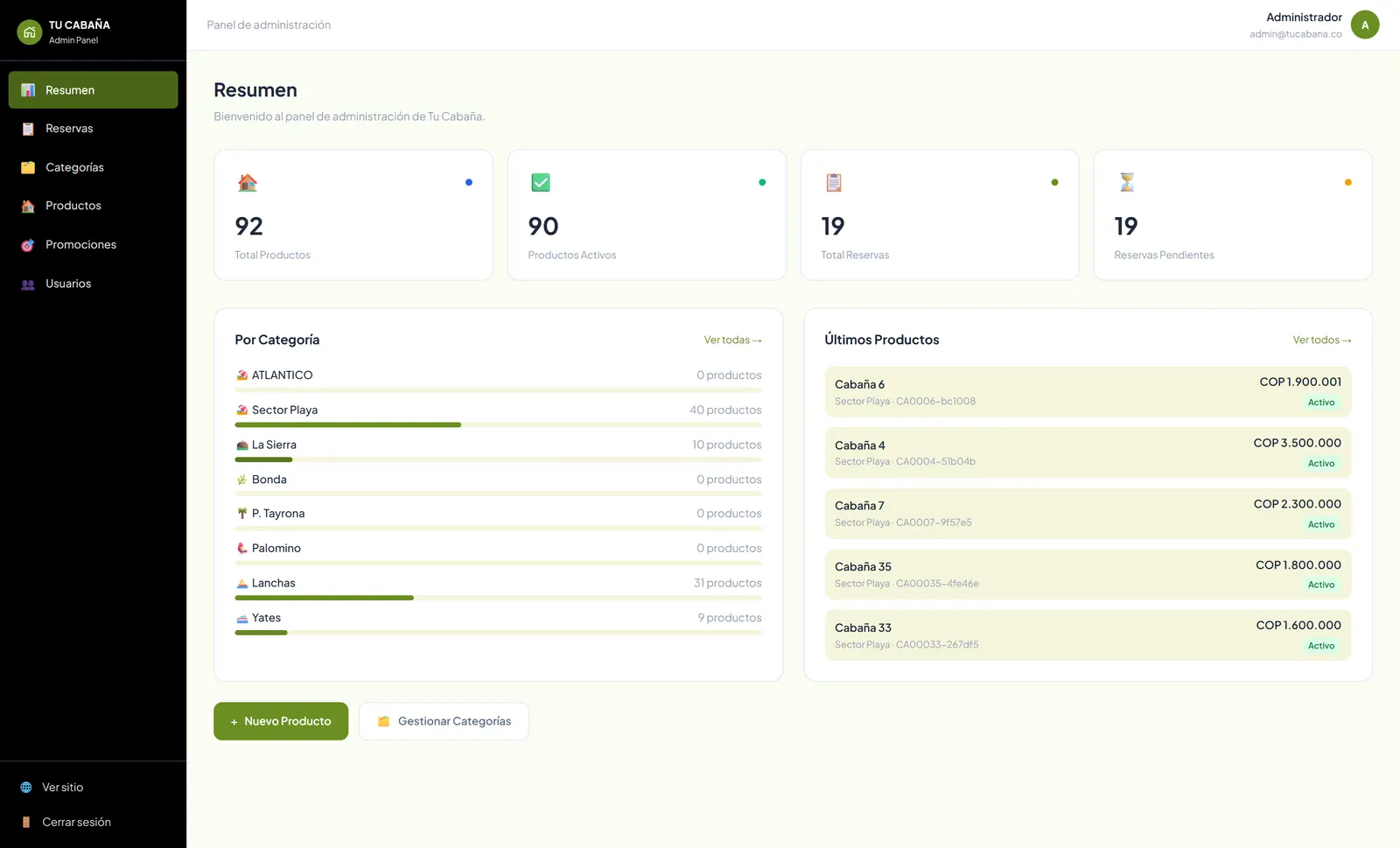1400x848 pixels.
Task: Click the hourglass icon on Reservas Pendientes card
Action: [x=1127, y=182]
